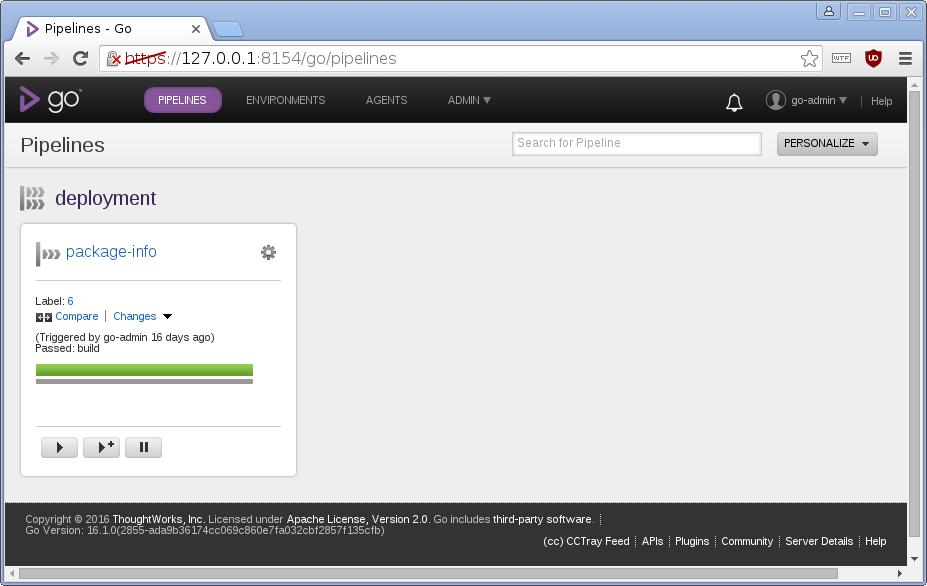Open the Changes link

135,316
